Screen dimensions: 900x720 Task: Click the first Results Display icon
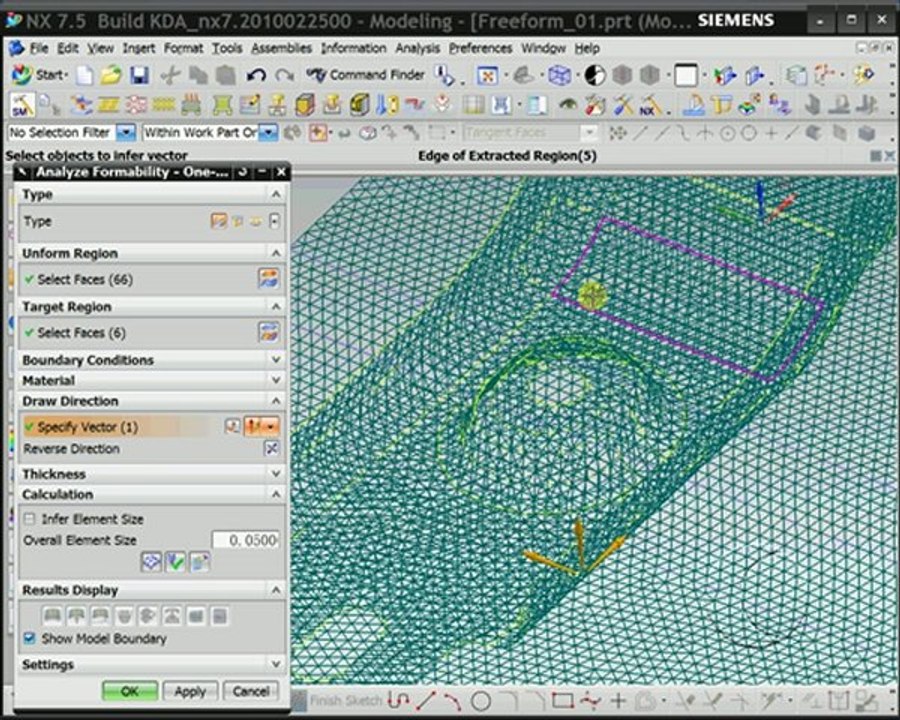53,616
